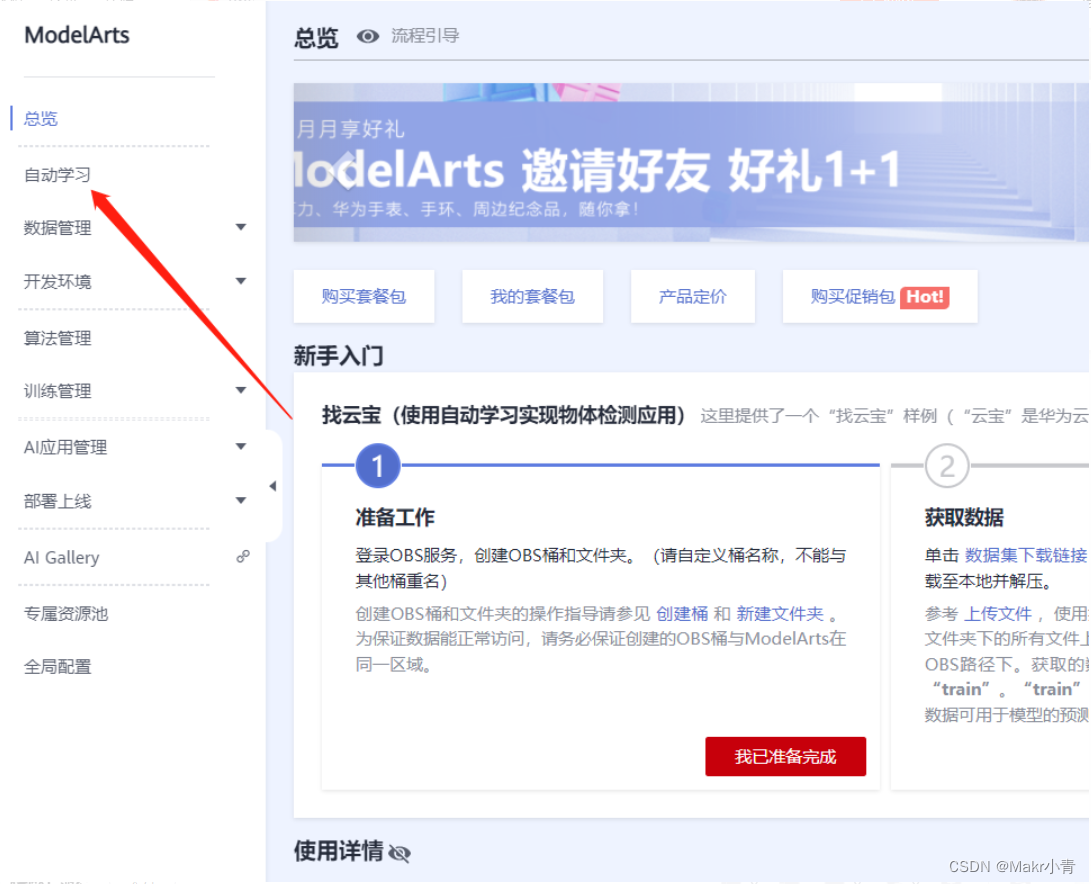Expand the 数据管理 dropdown
1091x884 pixels.
pos(240,227)
